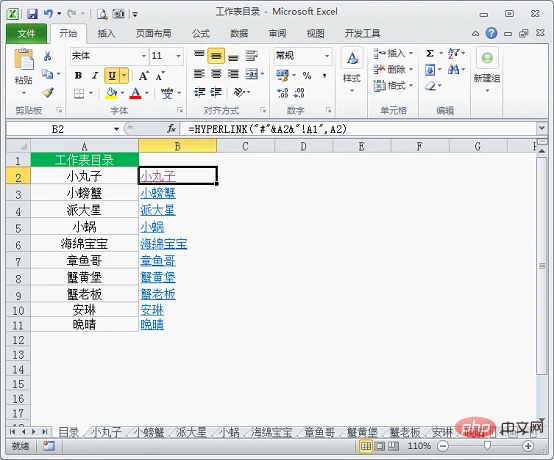Screen dimensions: 554x460
Task: Click the 样式 styles button
Action: (x=352, y=71)
